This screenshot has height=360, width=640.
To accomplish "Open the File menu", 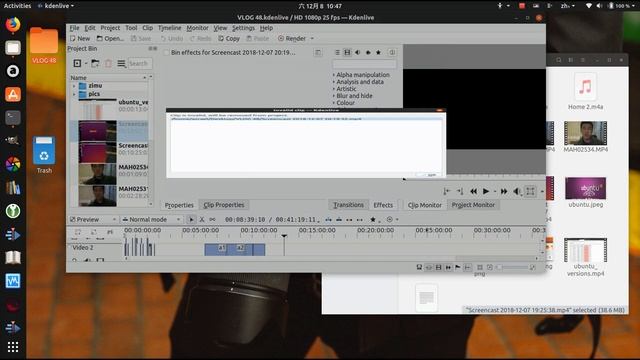I will click(x=74, y=28).
